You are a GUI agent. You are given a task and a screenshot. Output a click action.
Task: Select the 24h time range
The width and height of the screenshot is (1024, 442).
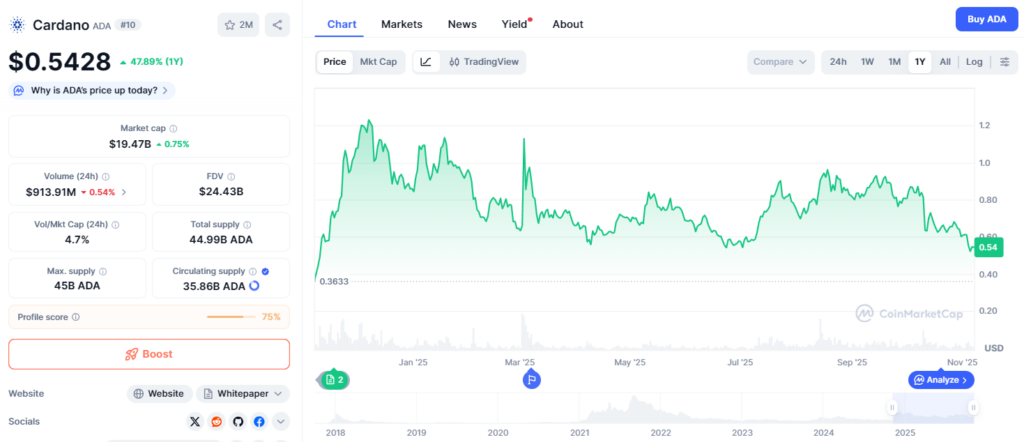coord(838,62)
